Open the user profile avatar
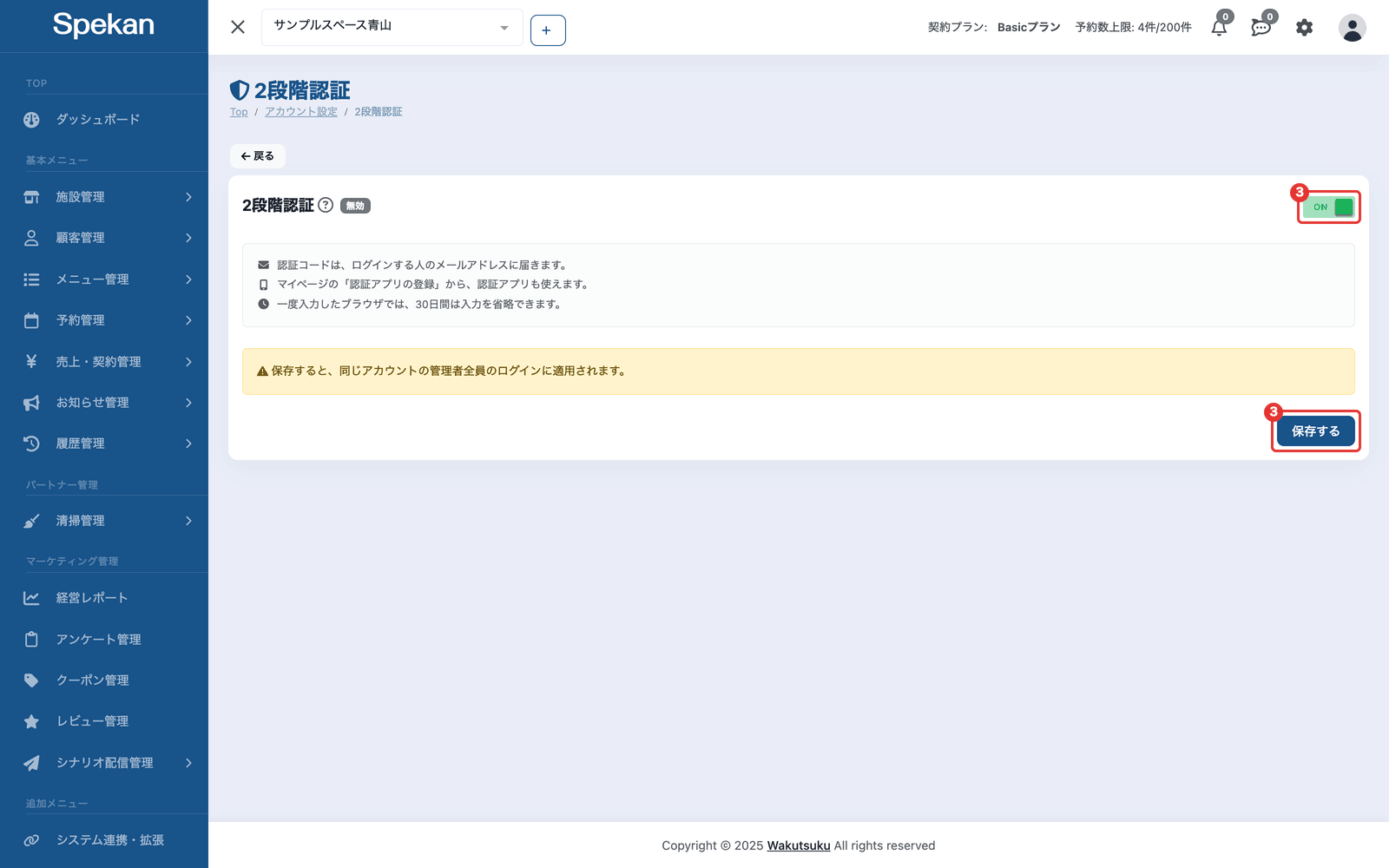Viewport: 1389px width, 868px height. (1352, 28)
